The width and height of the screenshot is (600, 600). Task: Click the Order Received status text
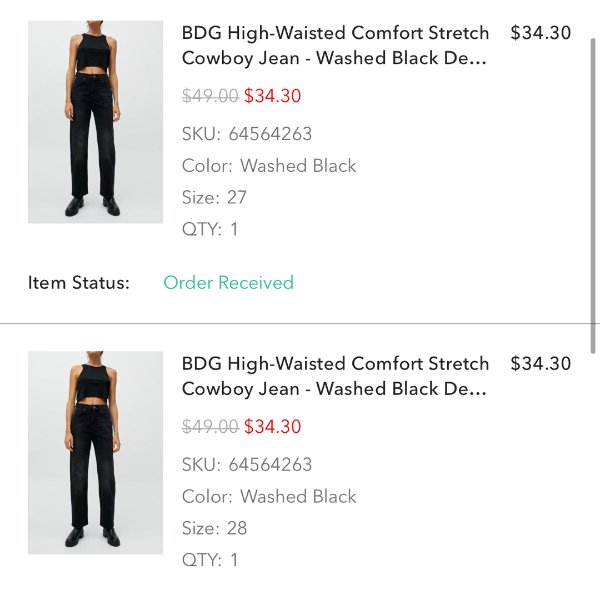[x=228, y=283]
